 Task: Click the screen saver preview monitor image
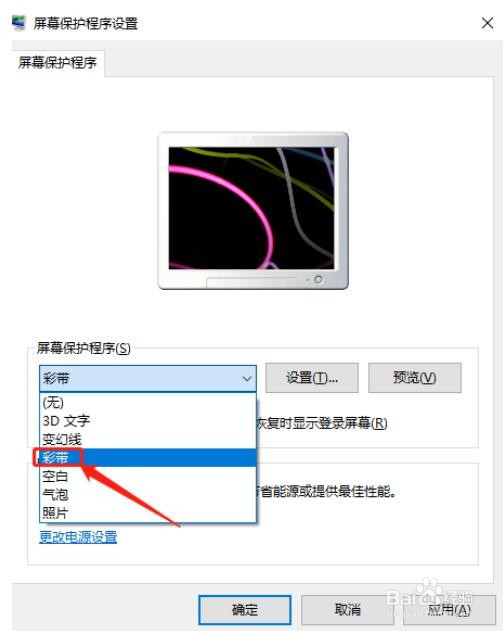tap(253, 210)
